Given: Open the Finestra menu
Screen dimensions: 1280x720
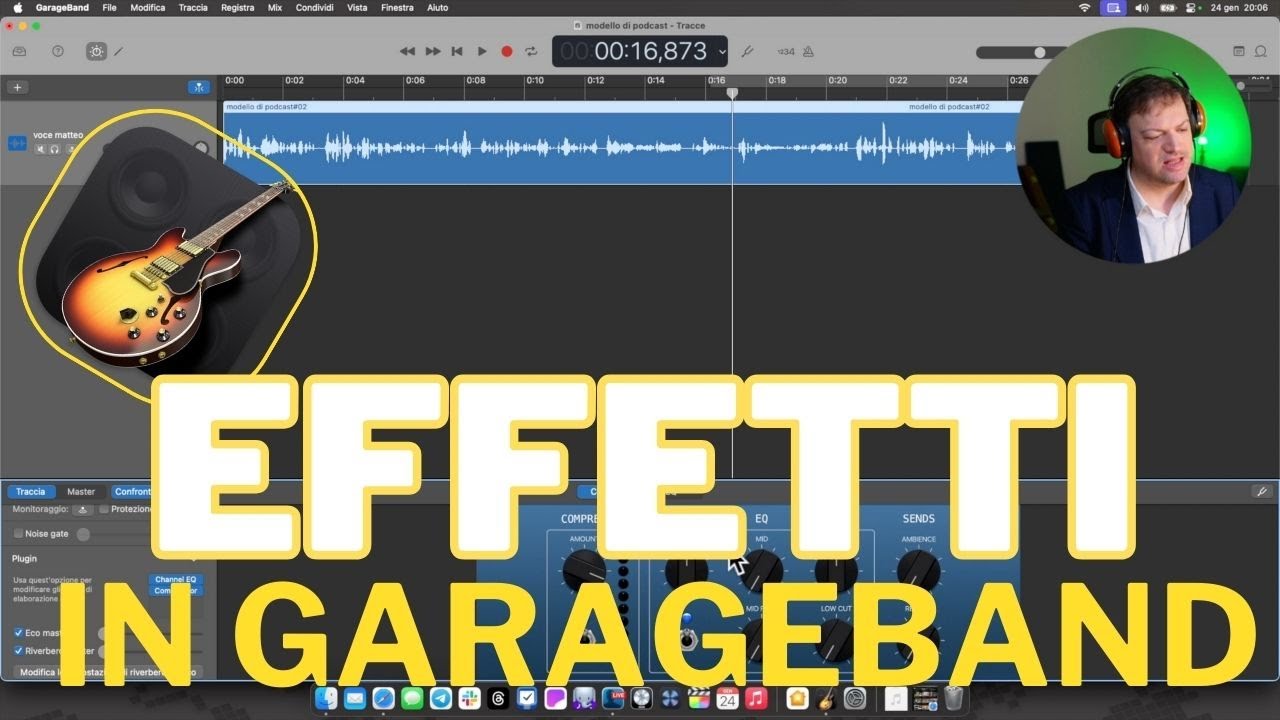Looking at the screenshot, I should coord(397,7).
